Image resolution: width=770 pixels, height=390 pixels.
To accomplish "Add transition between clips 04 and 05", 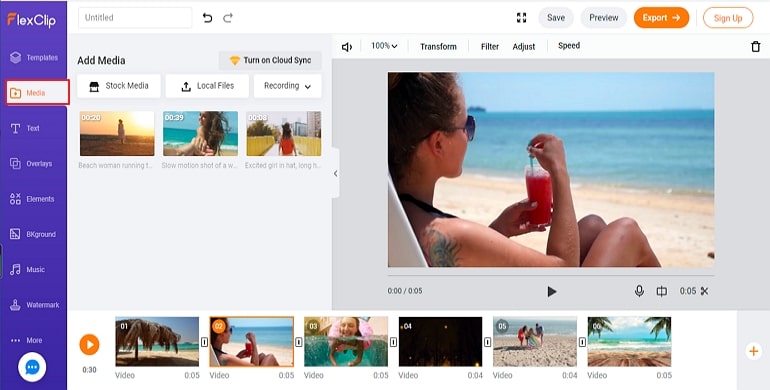I will tap(488, 342).
